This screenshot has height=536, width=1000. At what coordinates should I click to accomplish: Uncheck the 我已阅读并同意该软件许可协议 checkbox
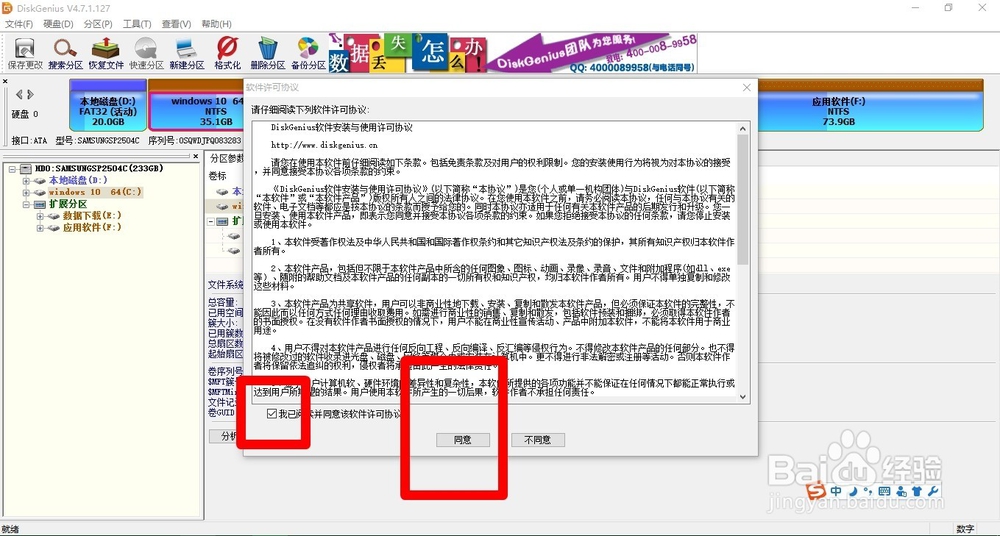coord(272,414)
